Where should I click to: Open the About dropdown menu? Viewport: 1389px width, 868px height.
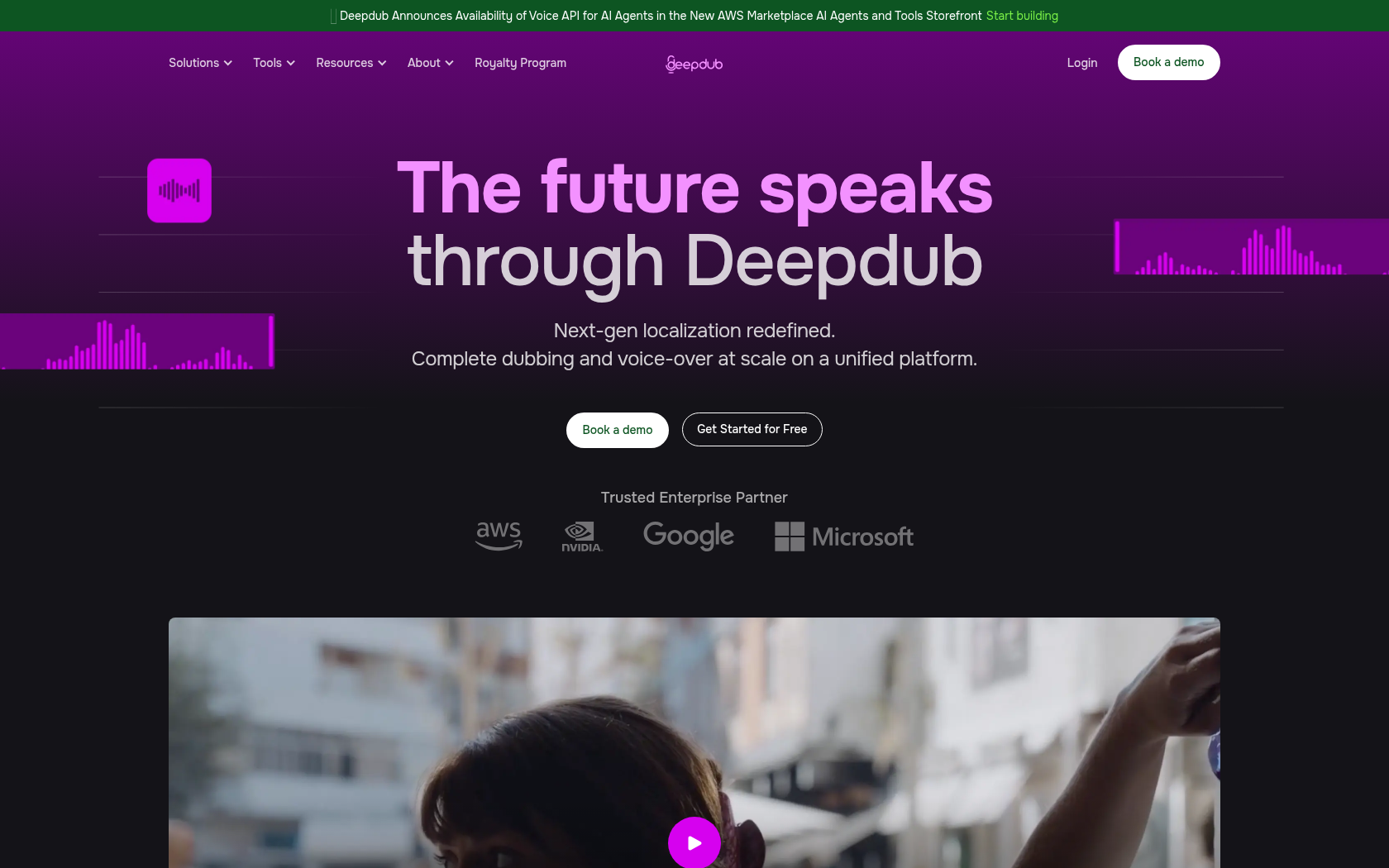tap(431, 63)
